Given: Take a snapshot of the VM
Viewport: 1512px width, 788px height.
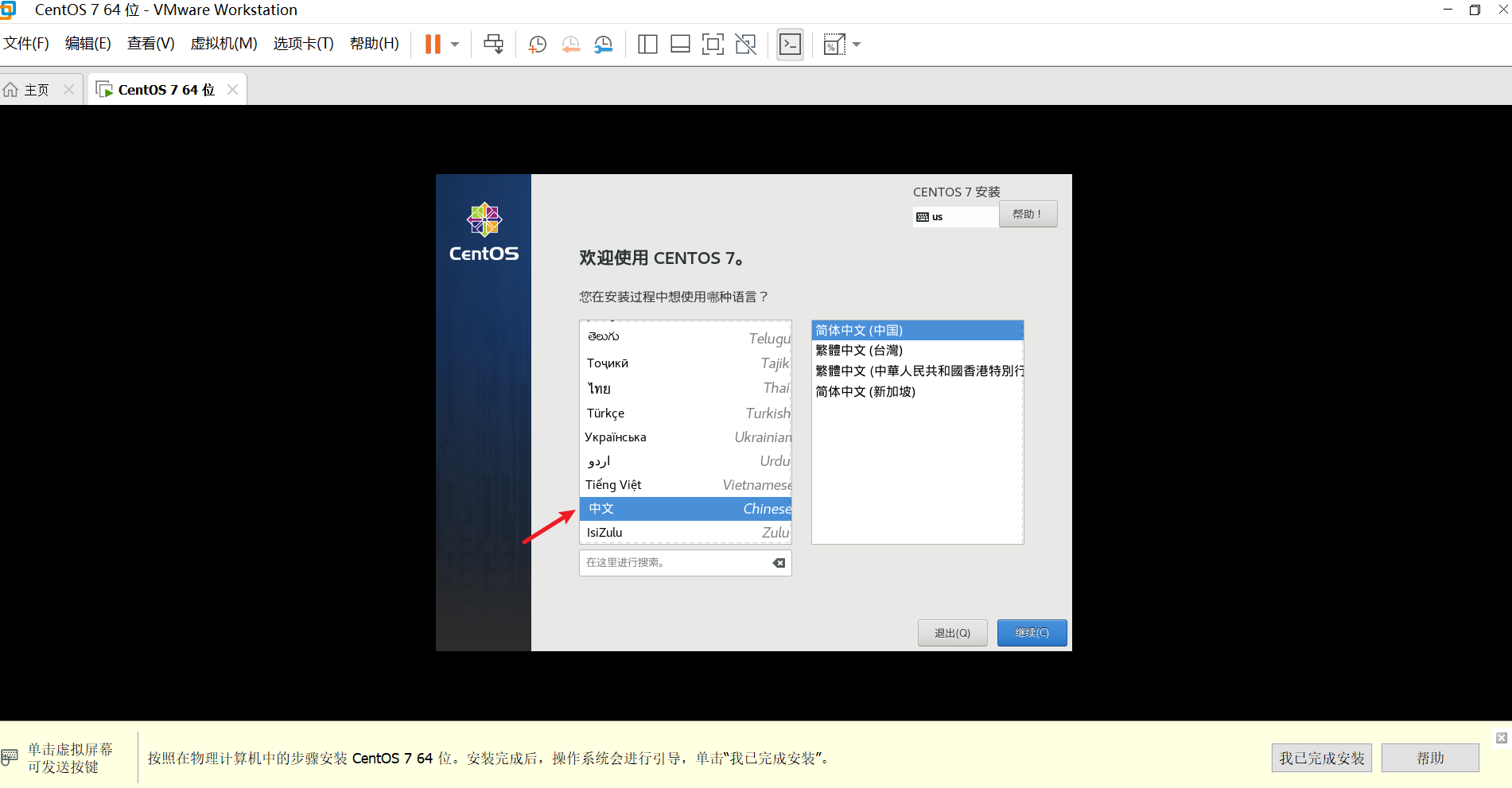Looking at the screenshot, I should (538, 45).
